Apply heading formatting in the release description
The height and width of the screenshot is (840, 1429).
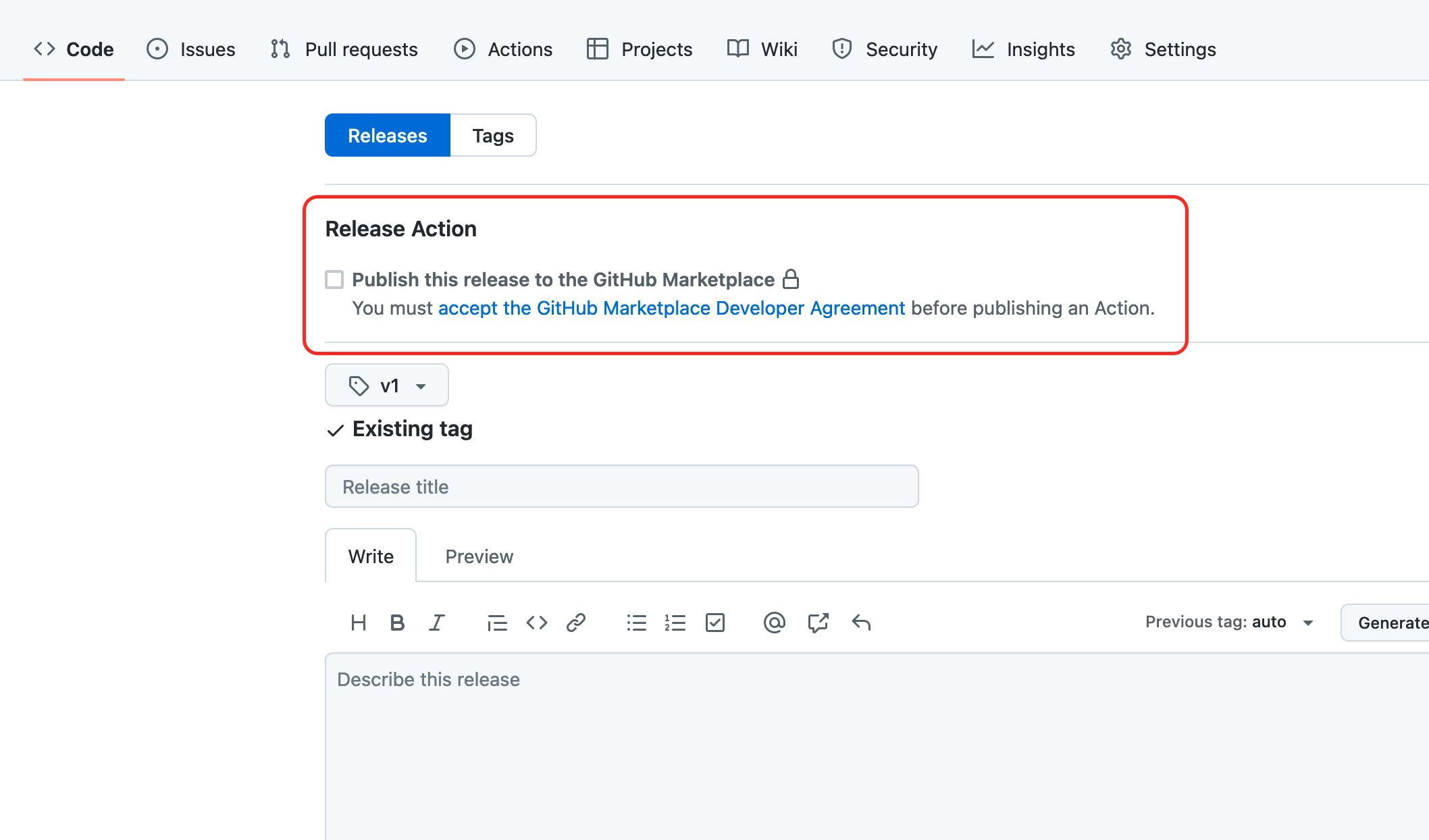coord(359,622)
